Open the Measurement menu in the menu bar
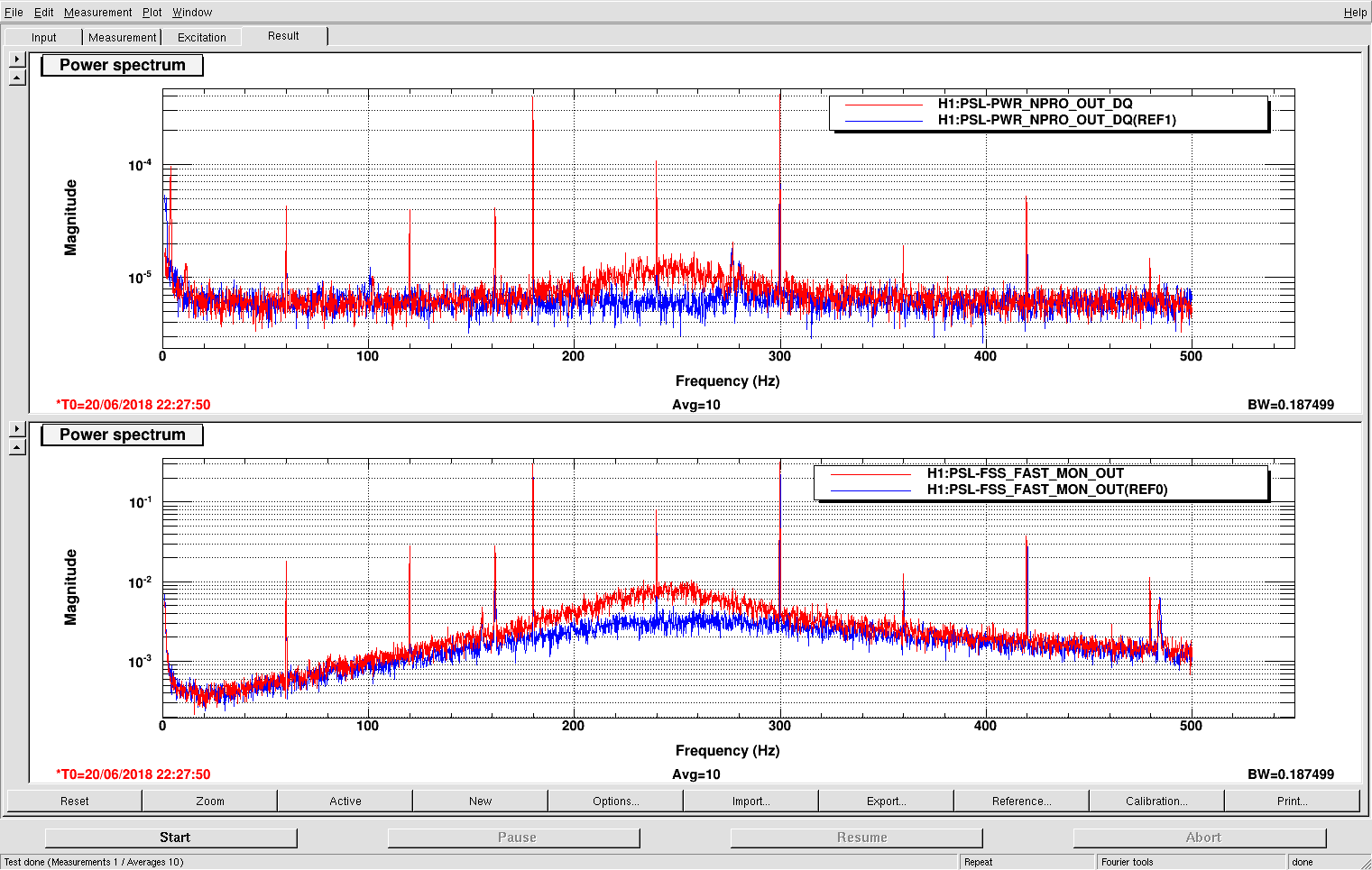Image resolution: width=1372 pixels, height=870 pixels. 97,13
